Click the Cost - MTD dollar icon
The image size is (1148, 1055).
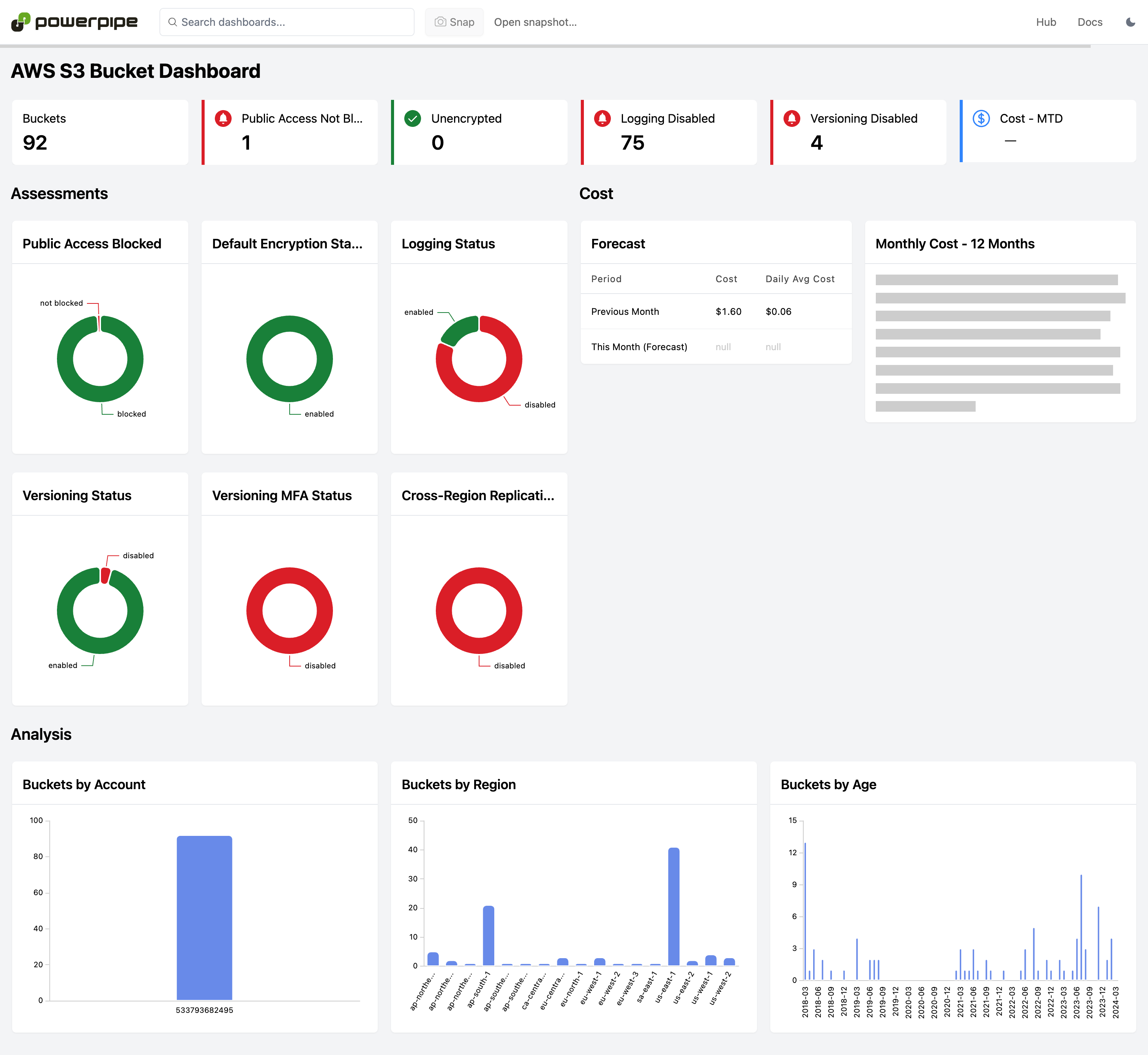[981, 118]
